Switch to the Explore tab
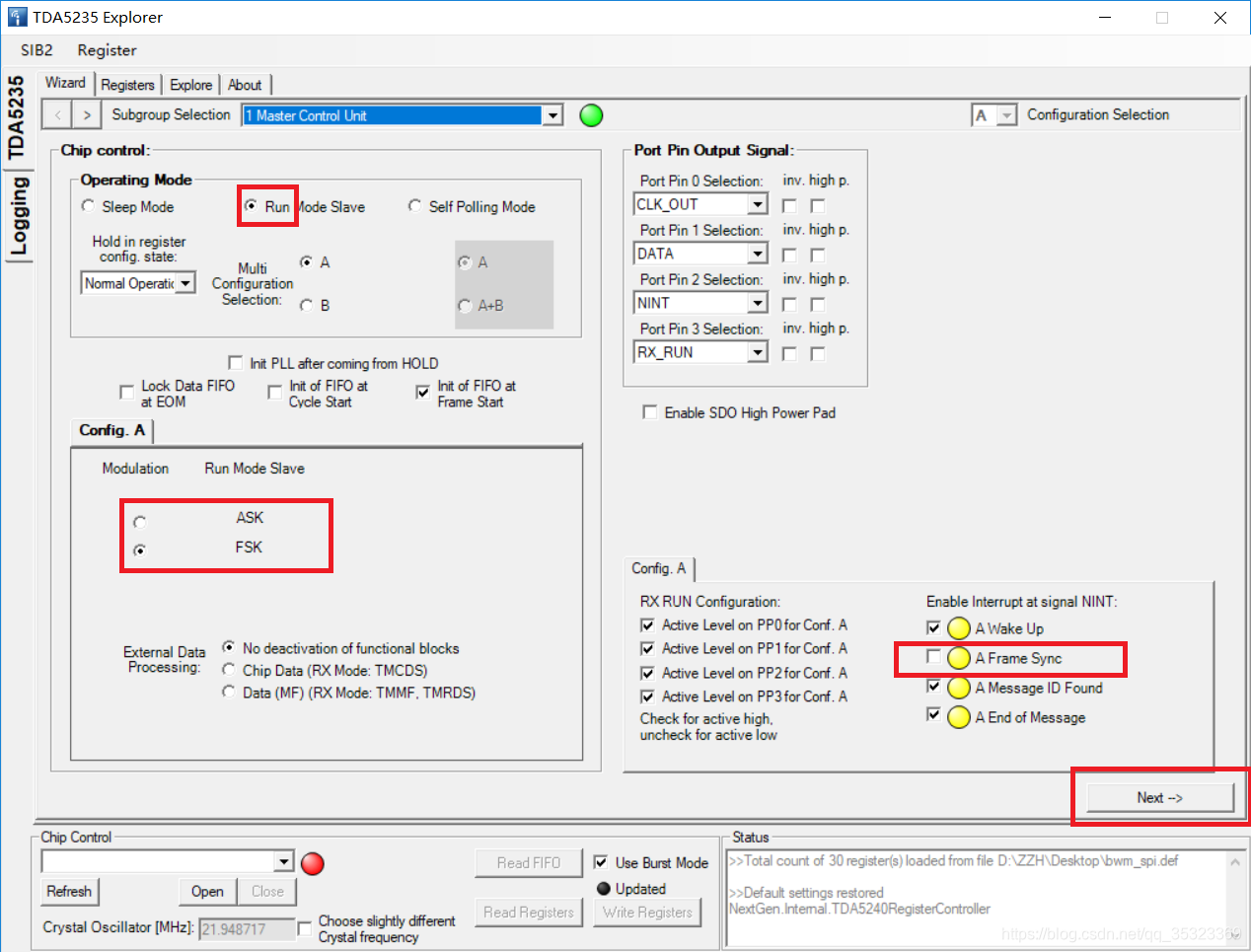 coord(190,85)
